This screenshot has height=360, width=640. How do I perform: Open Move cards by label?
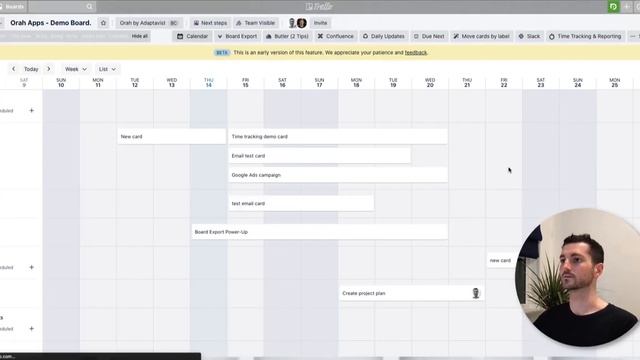[x=482, y=36]
